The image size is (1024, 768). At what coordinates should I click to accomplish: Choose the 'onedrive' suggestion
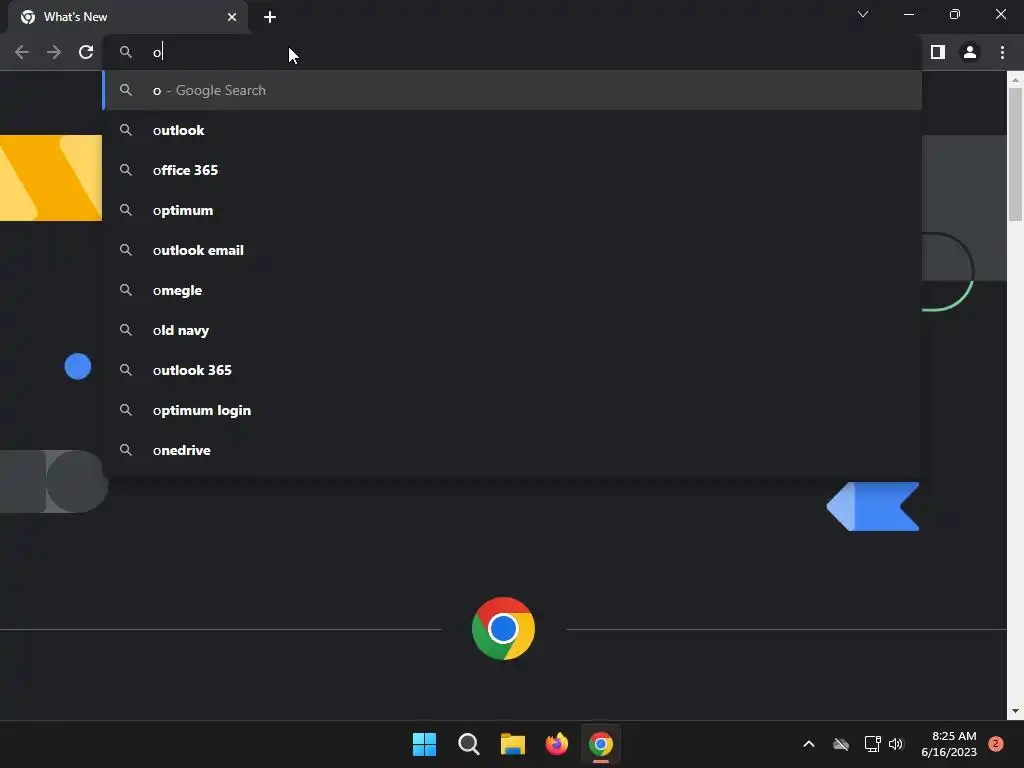click(x=513, y=450)
